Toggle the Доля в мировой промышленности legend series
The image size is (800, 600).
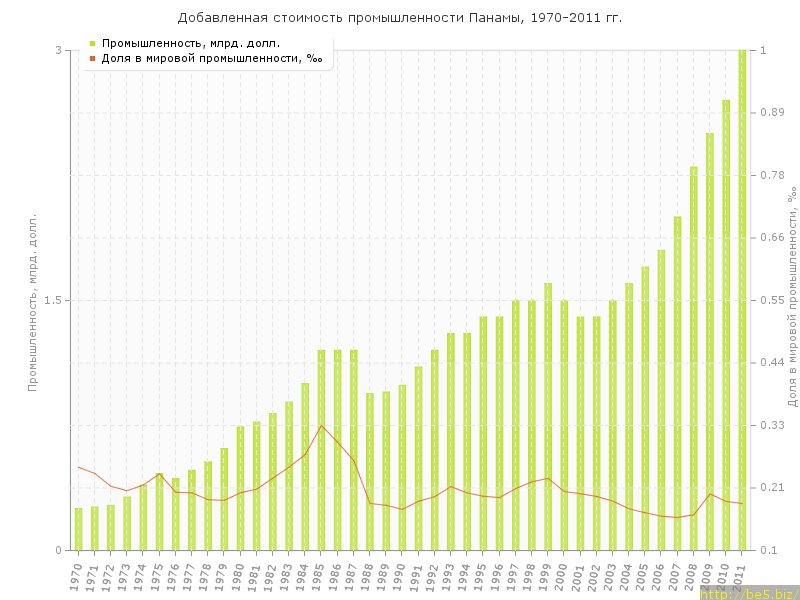[211, 58]
